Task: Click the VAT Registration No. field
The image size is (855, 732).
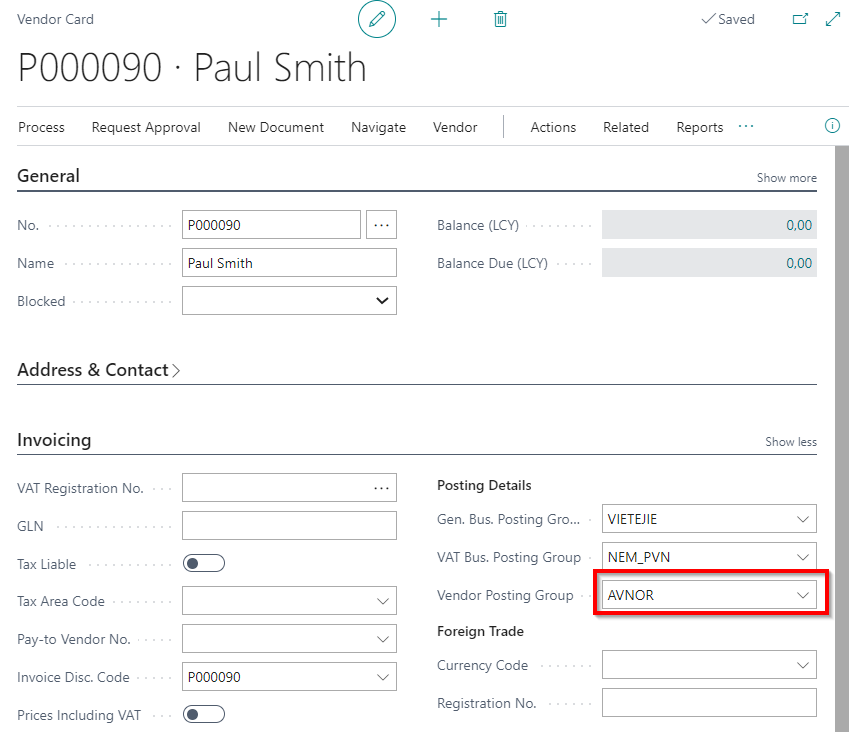Action: click(289, 488)
